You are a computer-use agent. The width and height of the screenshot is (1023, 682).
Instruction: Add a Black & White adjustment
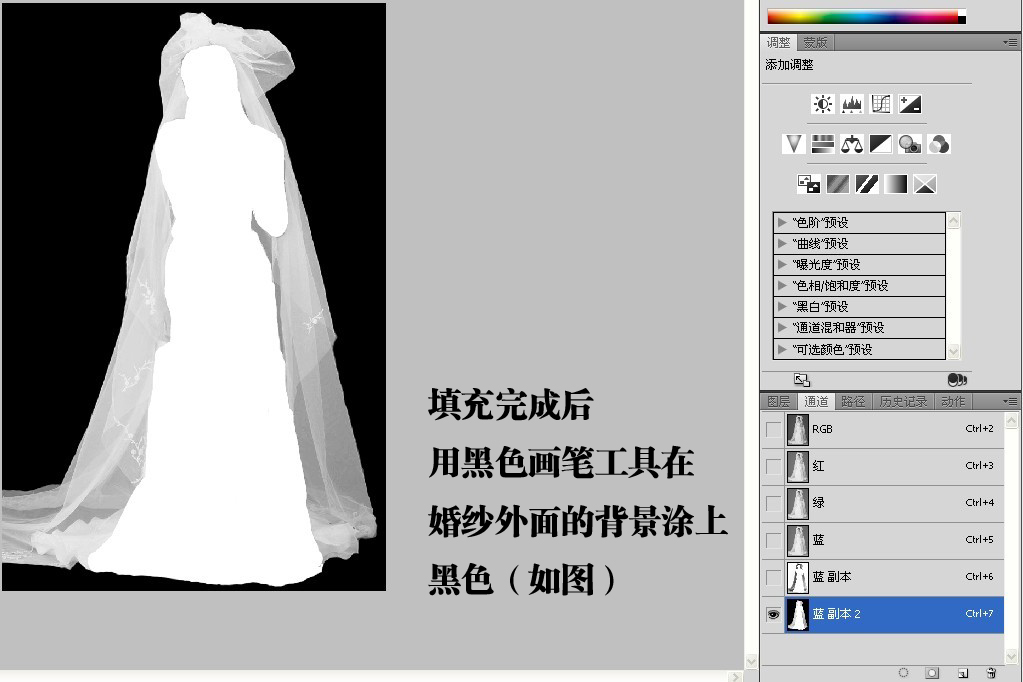coord(881,144)
